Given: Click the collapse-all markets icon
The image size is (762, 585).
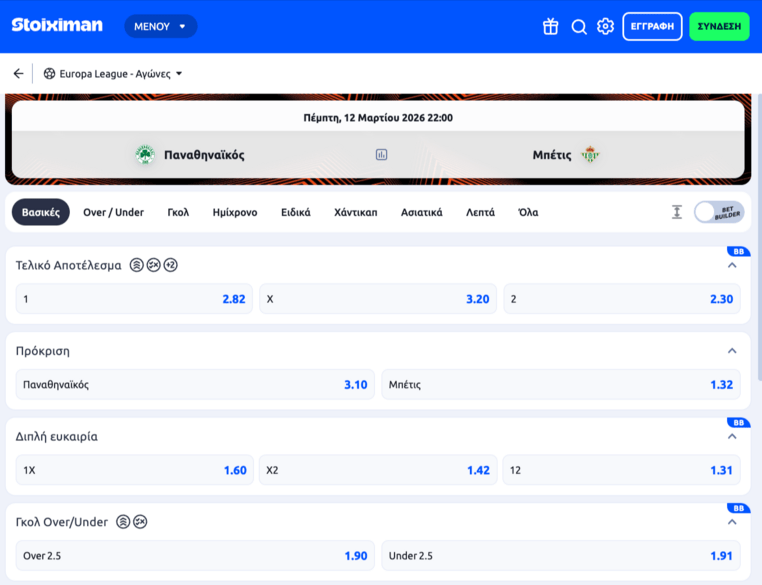Looking at the screenshot, I should (x=677, y=212).
